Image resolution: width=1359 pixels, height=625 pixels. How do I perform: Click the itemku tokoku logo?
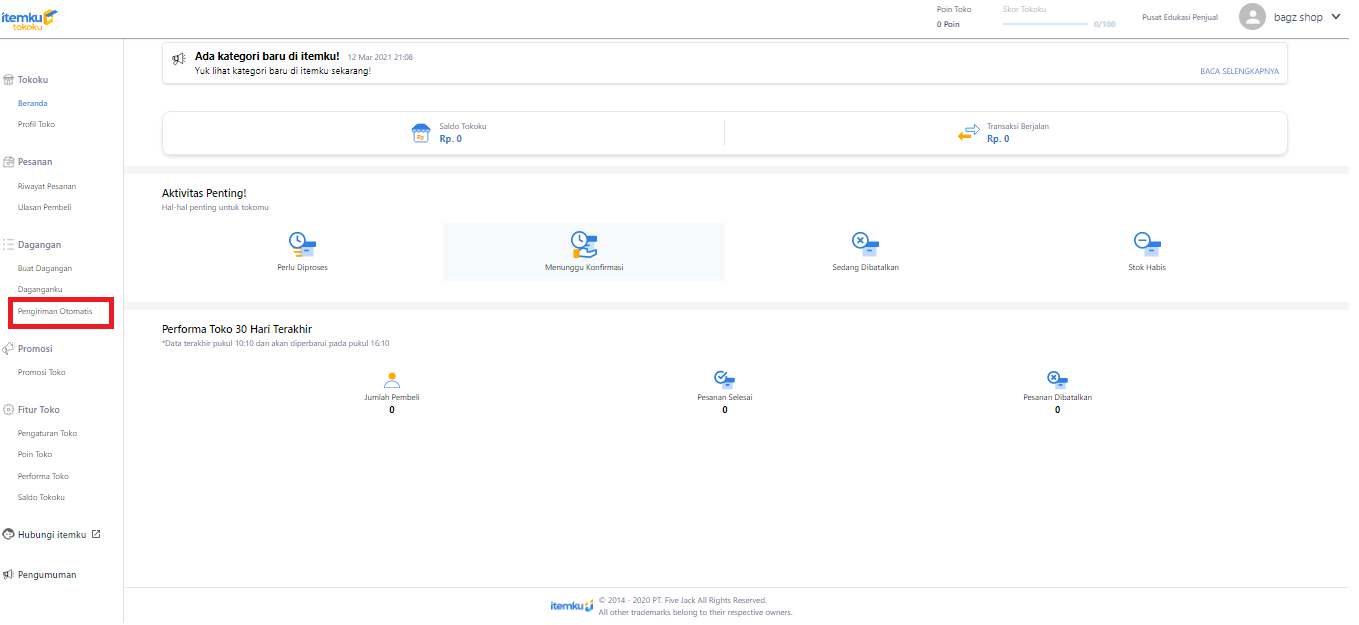pos(29,18)
